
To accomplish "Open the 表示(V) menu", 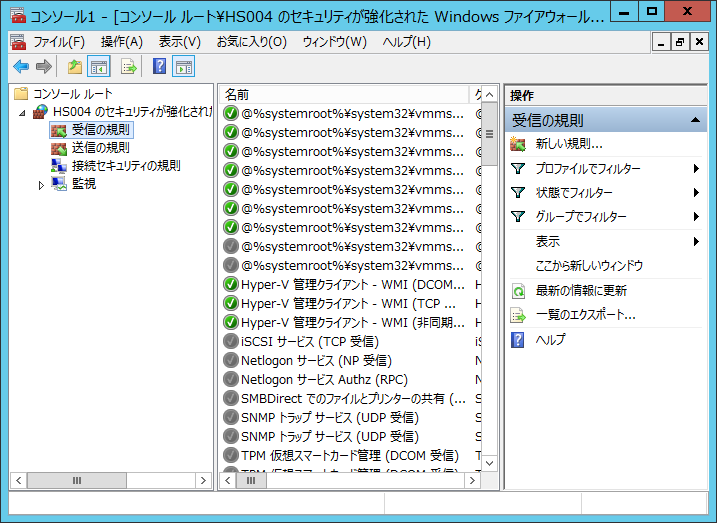I will [x=180, y=42].
